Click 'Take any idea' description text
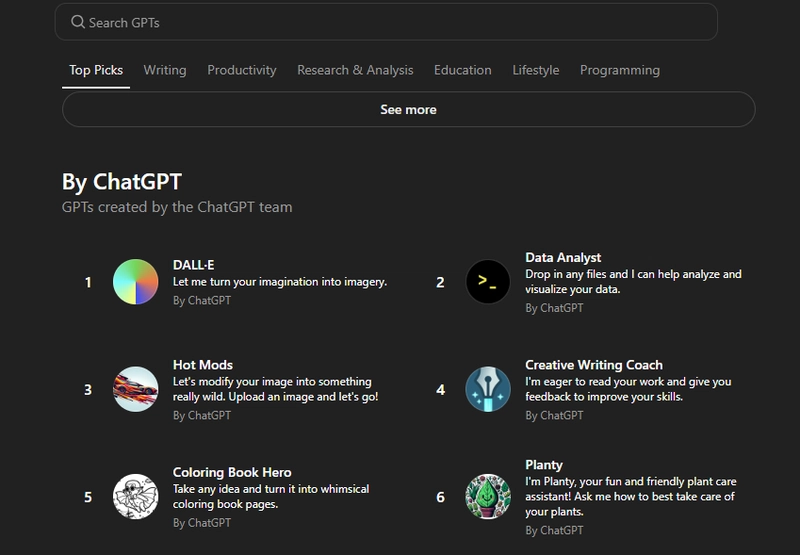Viewport: 800px width, 555px height. pyautogui.click(x=271, y=496)
